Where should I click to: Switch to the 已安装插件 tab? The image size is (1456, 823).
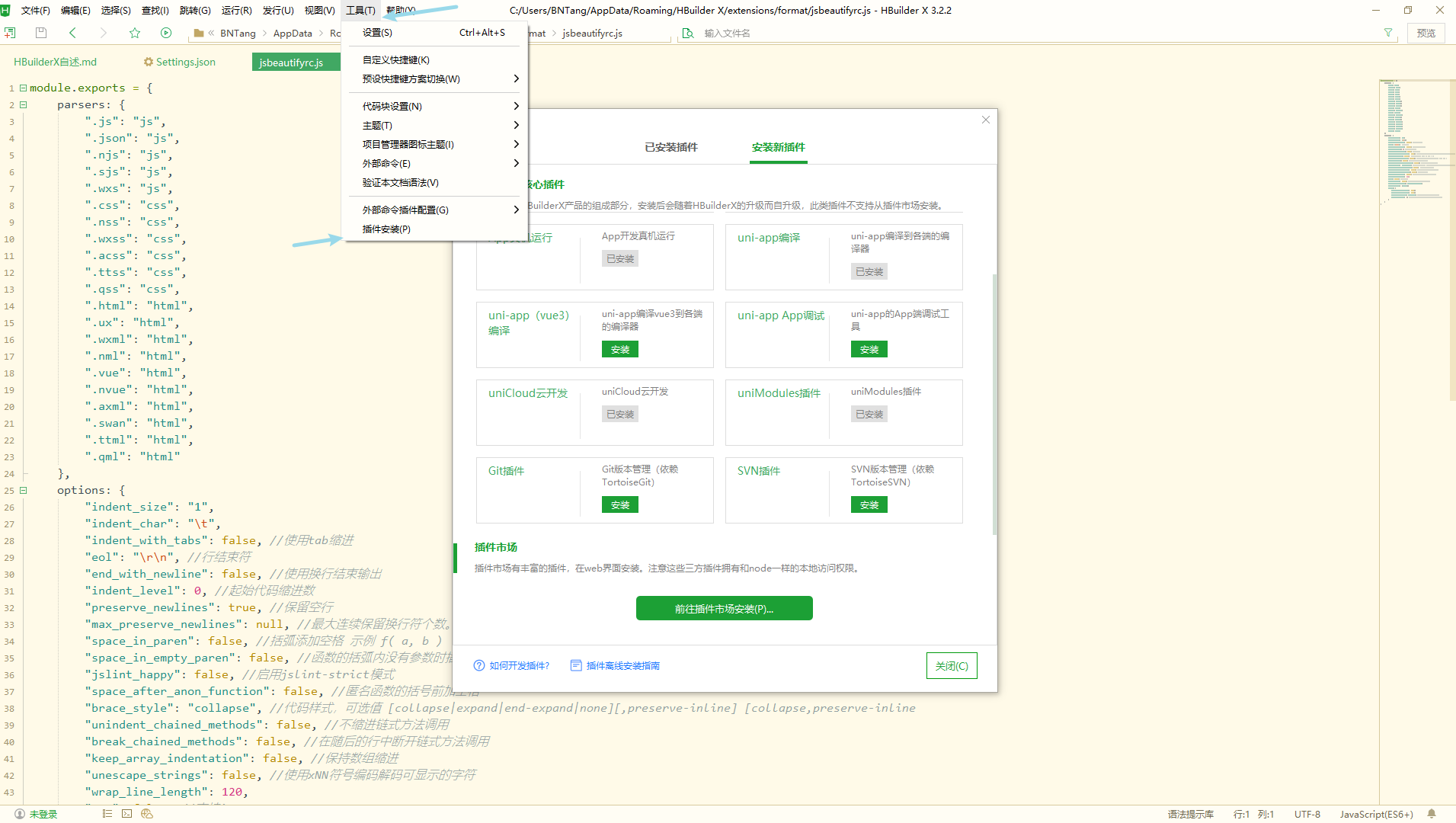click(671, 147)
